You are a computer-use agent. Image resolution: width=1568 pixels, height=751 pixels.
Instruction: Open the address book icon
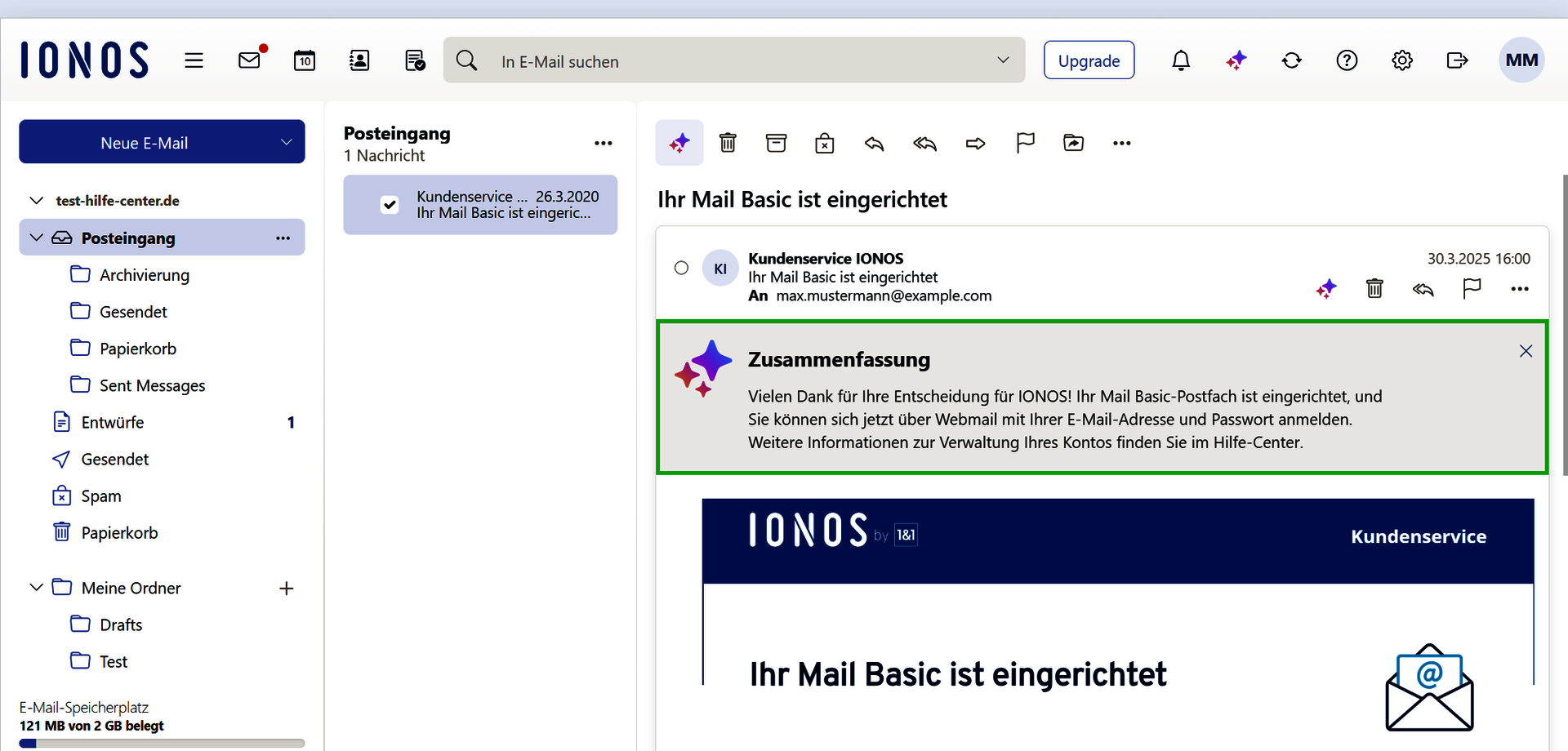(x=359, y=60)
